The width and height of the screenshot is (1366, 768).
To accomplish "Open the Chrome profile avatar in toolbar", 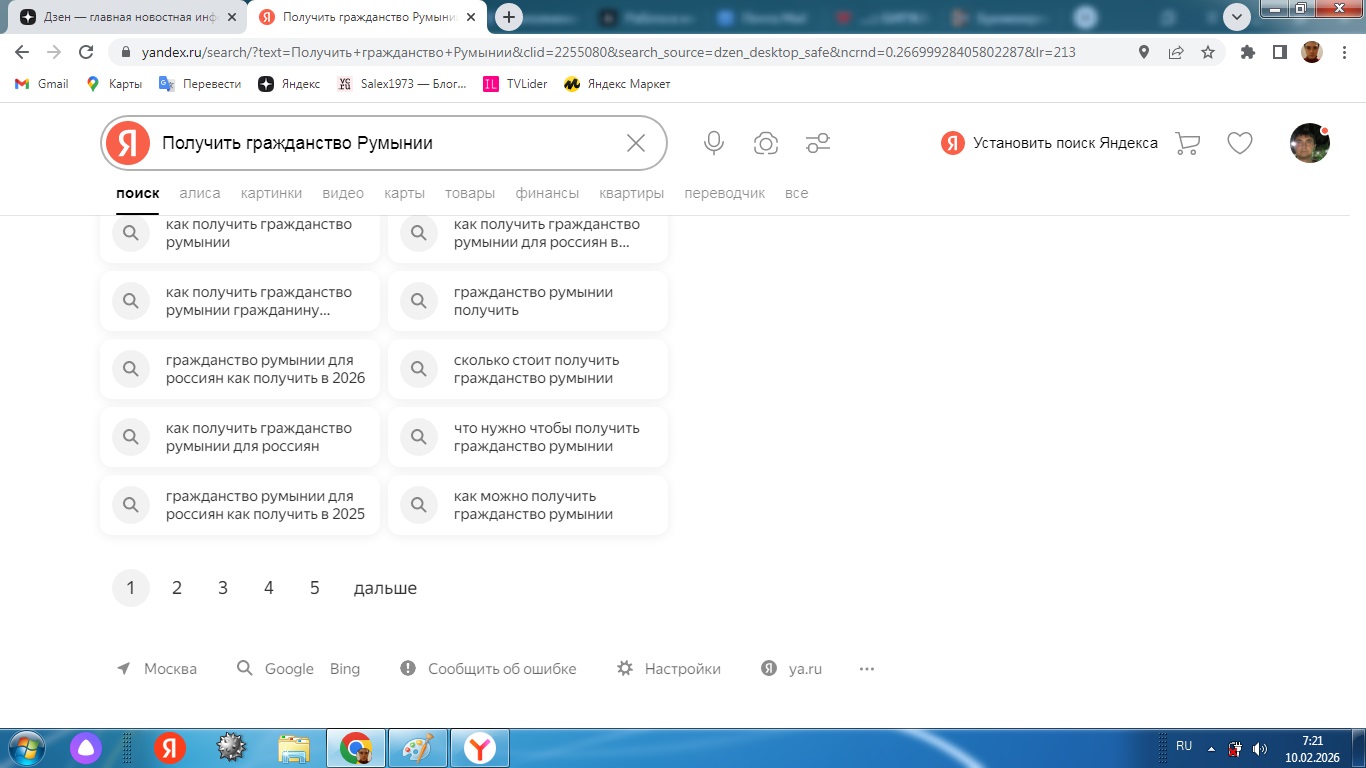I will pos(1312,52).
